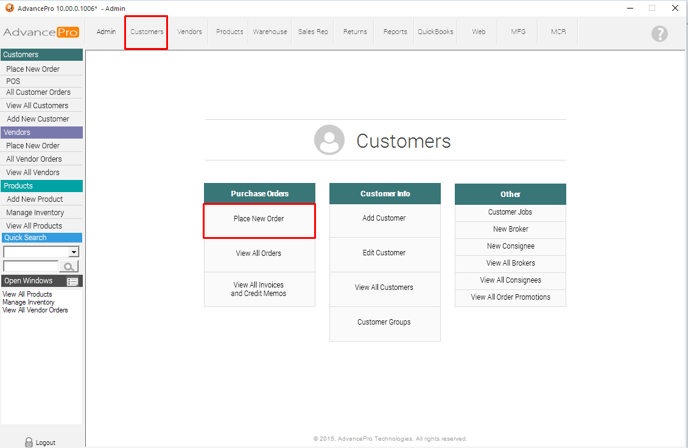Select the Reports tab
Viewport: 688px width, 448px height.
[x=395, y=32]
